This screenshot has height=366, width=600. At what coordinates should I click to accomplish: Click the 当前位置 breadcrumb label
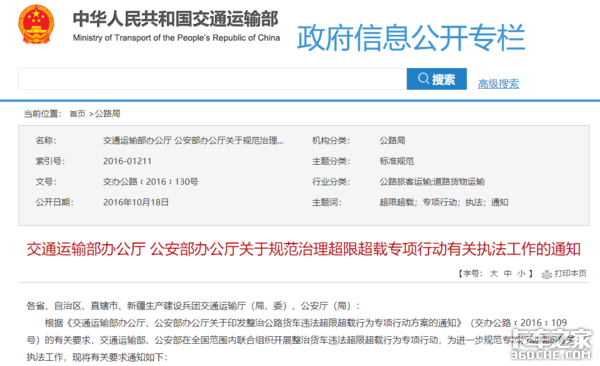click(42, 114)
